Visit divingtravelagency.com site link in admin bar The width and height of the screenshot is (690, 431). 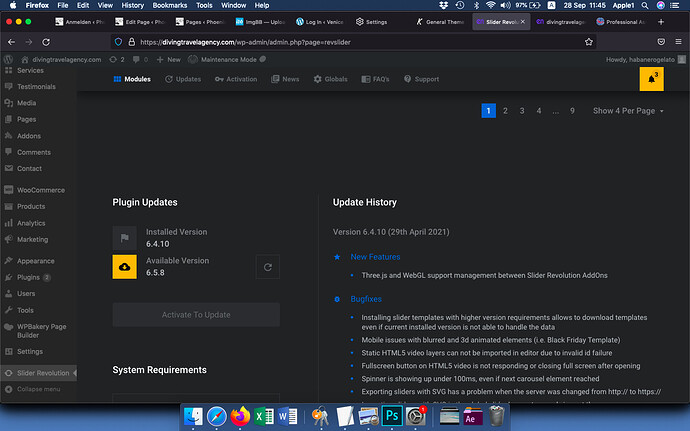pos(61,59)
